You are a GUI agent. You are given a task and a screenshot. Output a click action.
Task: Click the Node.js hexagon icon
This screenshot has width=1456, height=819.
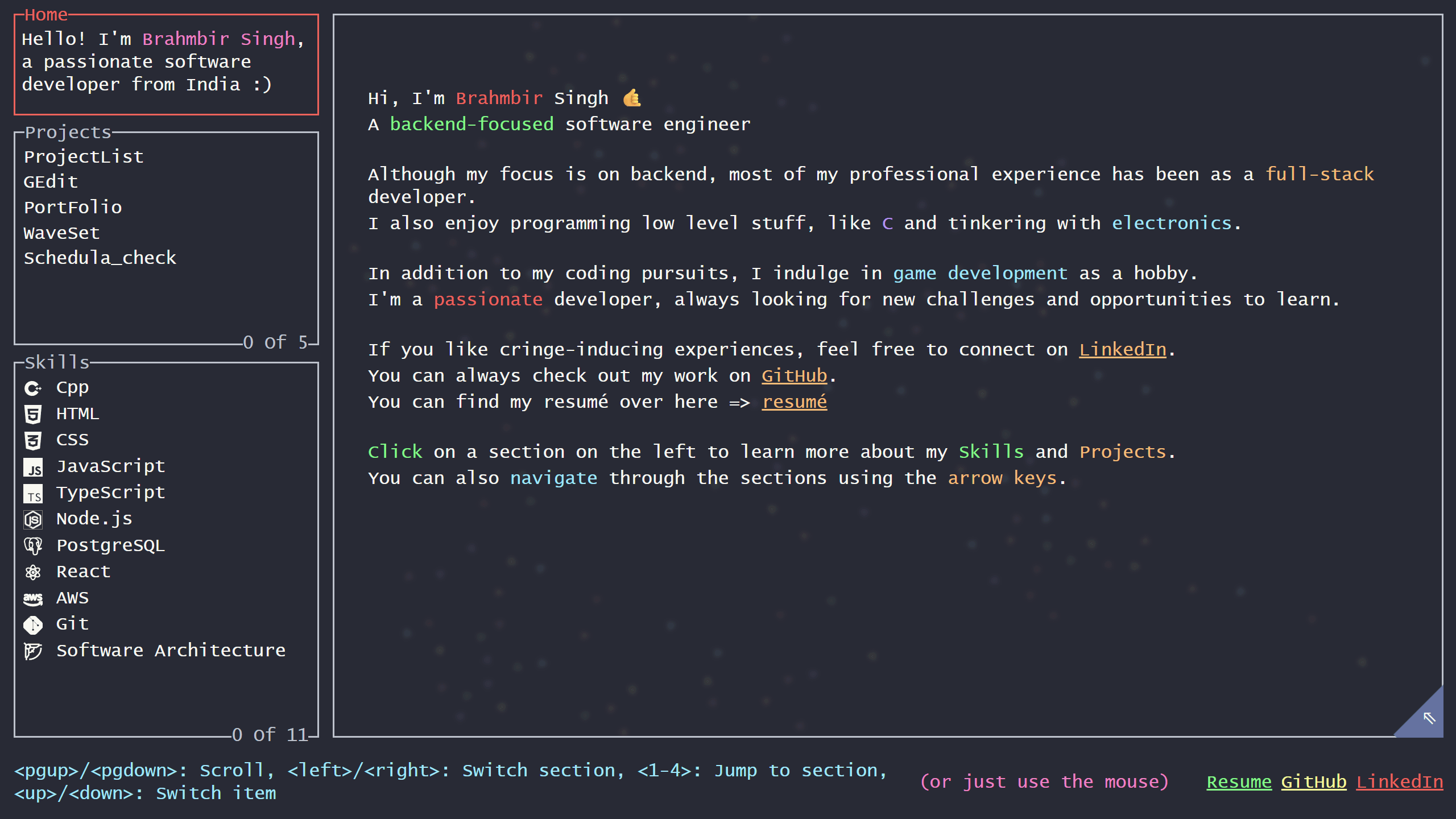(33, 519)
